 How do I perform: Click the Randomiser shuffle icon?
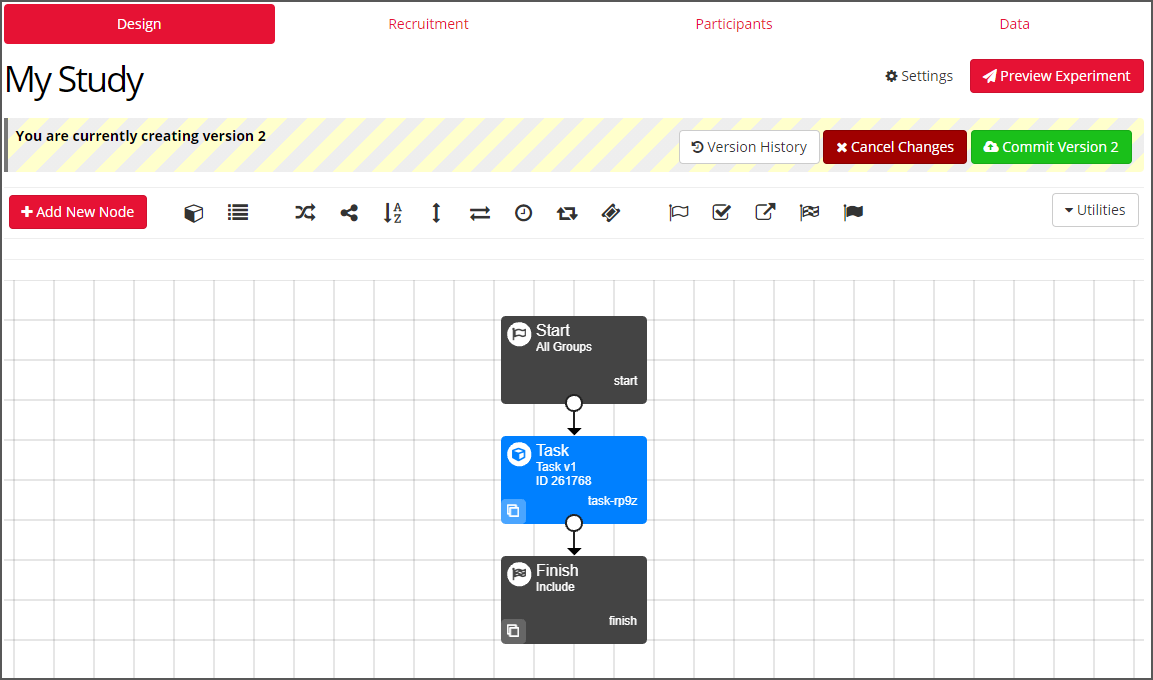pyautogui.click(x=304, y=212)
